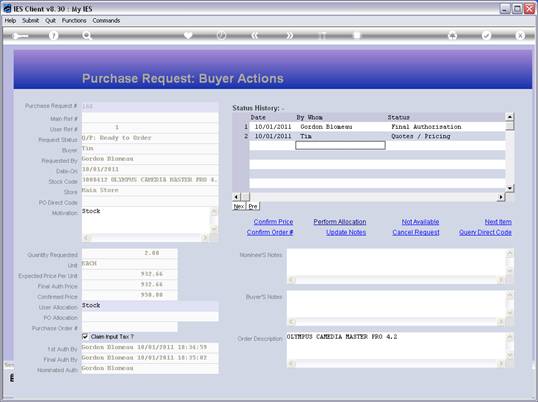Click the Status History scroll-up arrow
538x402 pixels.
pyautogui.click(x=510, y=117)
